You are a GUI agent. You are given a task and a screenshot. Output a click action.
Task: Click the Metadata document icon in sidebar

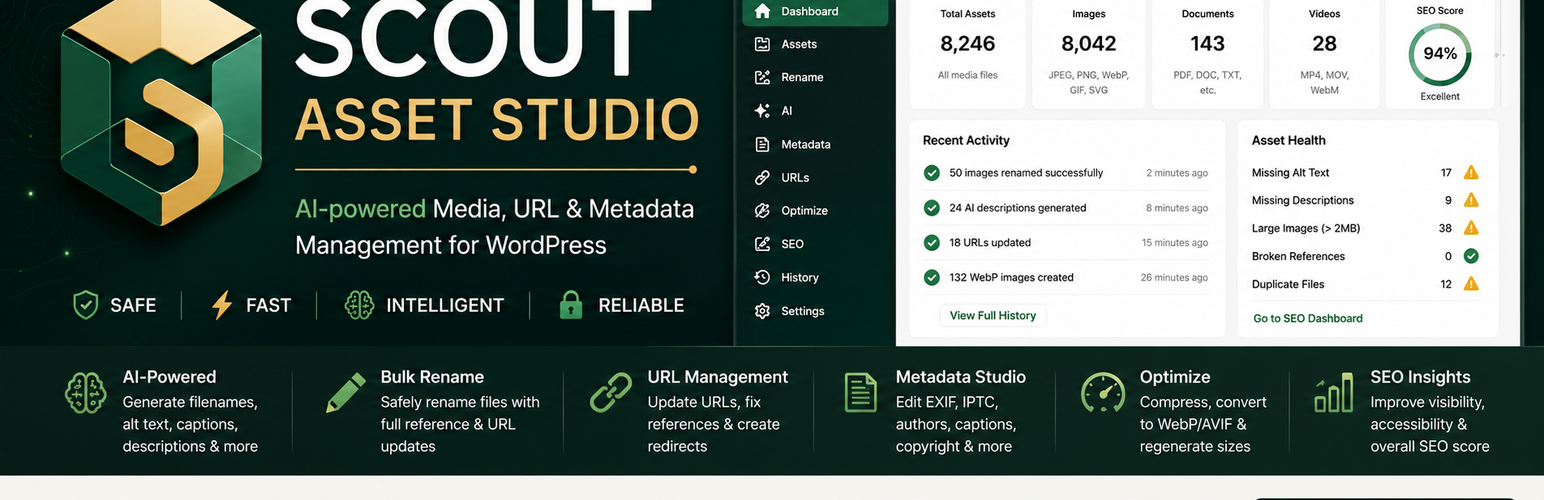pyautogui.click(x=763, y=144)
